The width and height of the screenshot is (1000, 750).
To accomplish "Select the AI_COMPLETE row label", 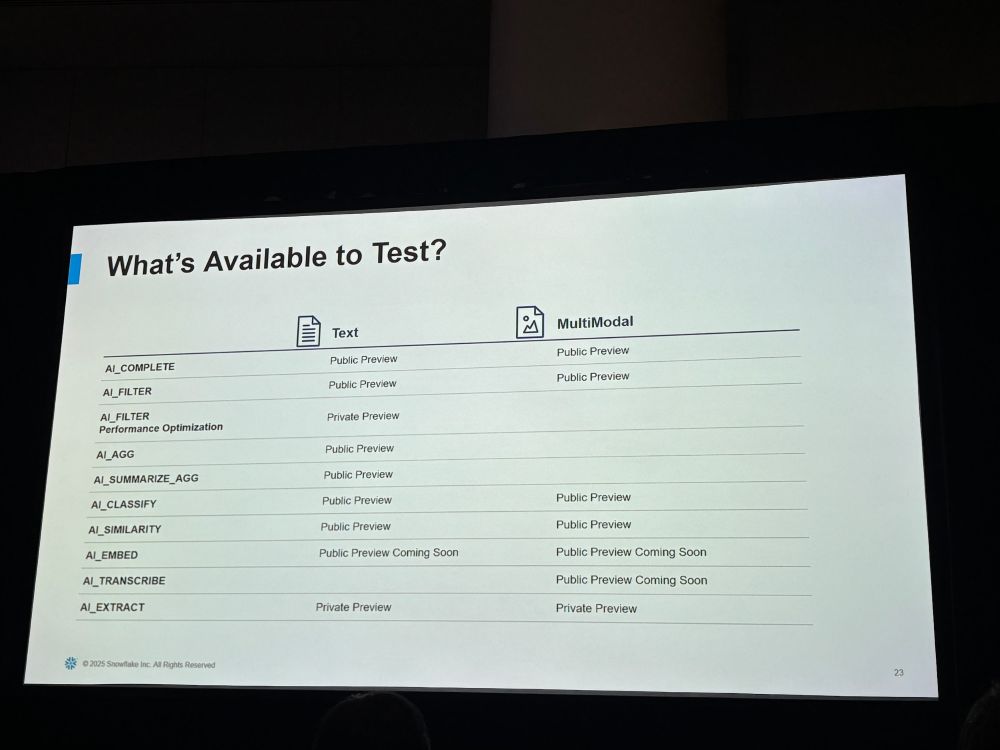I will pos(140,367).
